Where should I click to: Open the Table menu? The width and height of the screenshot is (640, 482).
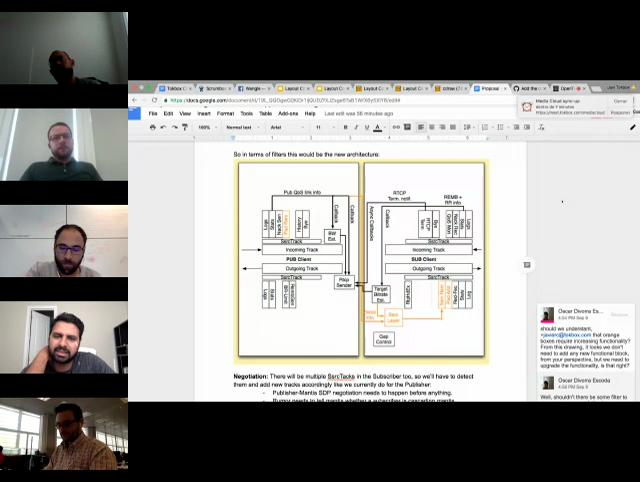(x=265, y=113)
